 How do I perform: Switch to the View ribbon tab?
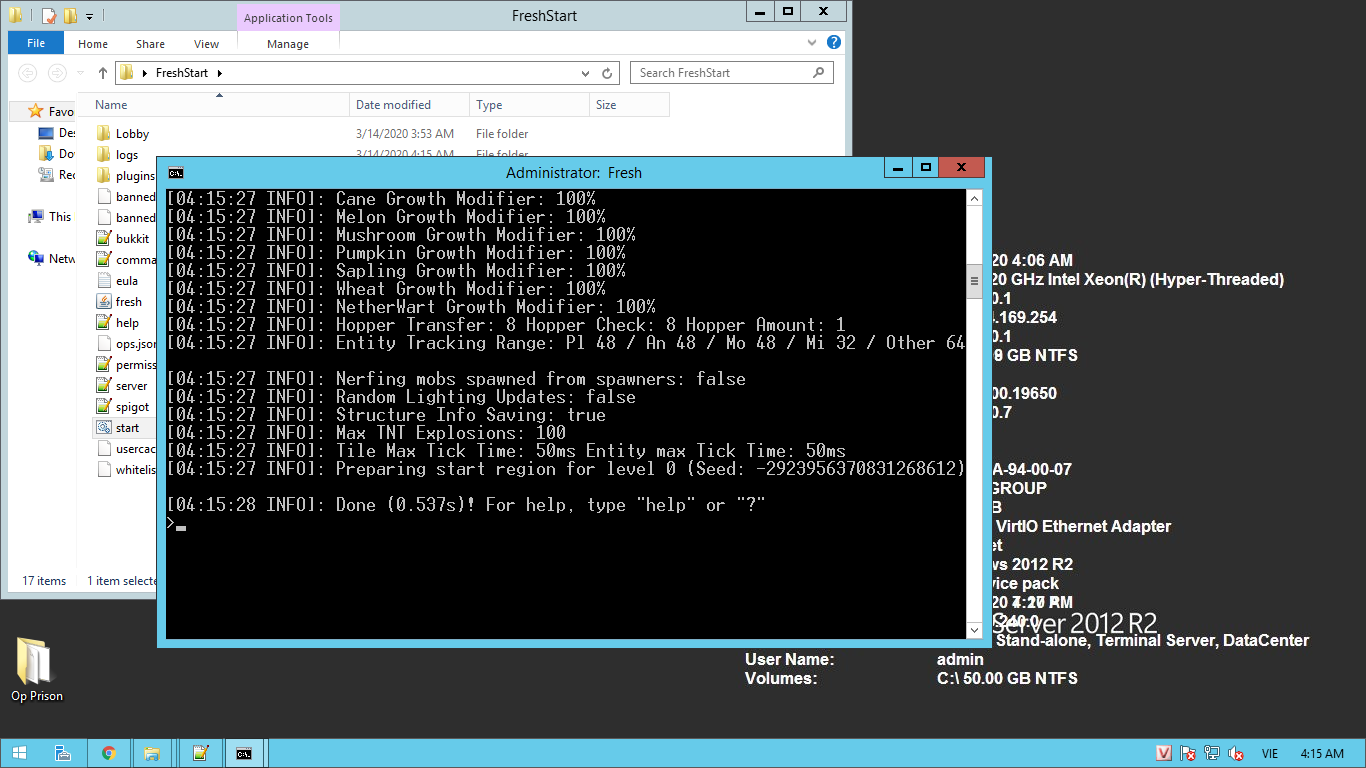206,43
